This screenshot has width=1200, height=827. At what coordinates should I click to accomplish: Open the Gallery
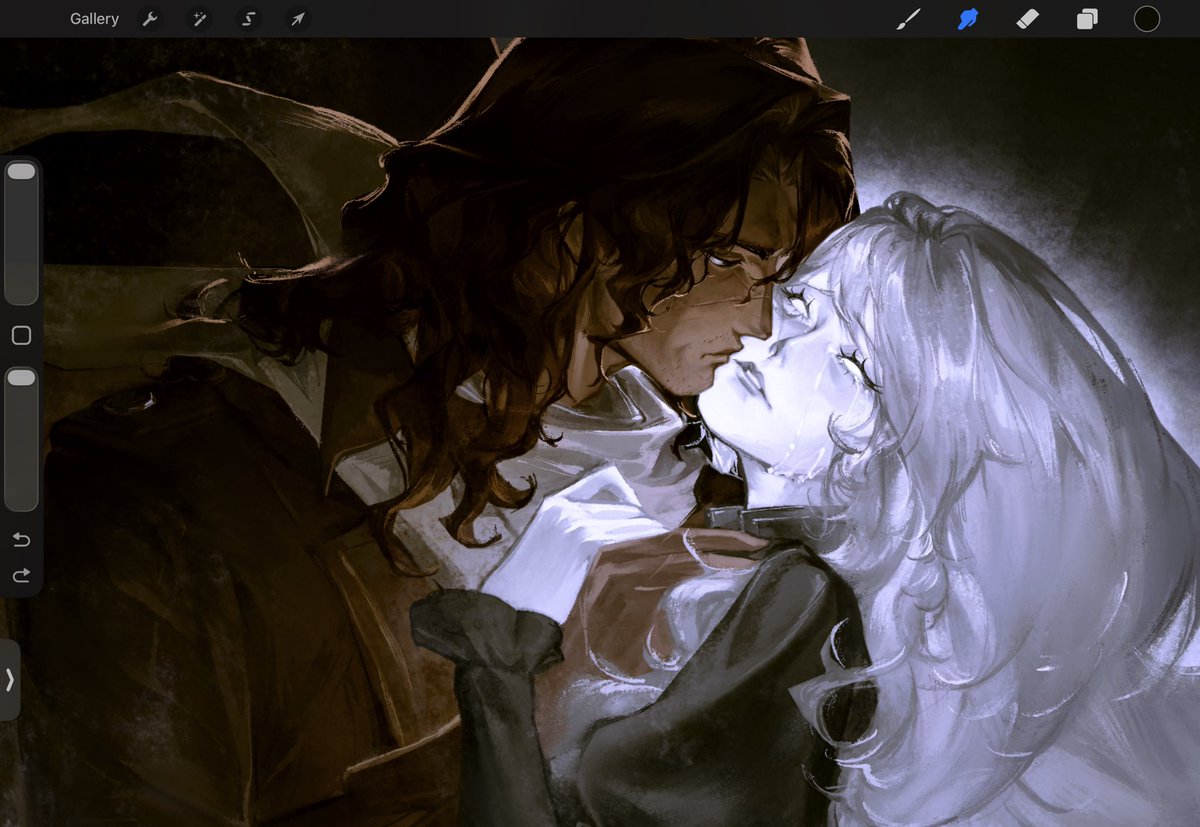94,19
